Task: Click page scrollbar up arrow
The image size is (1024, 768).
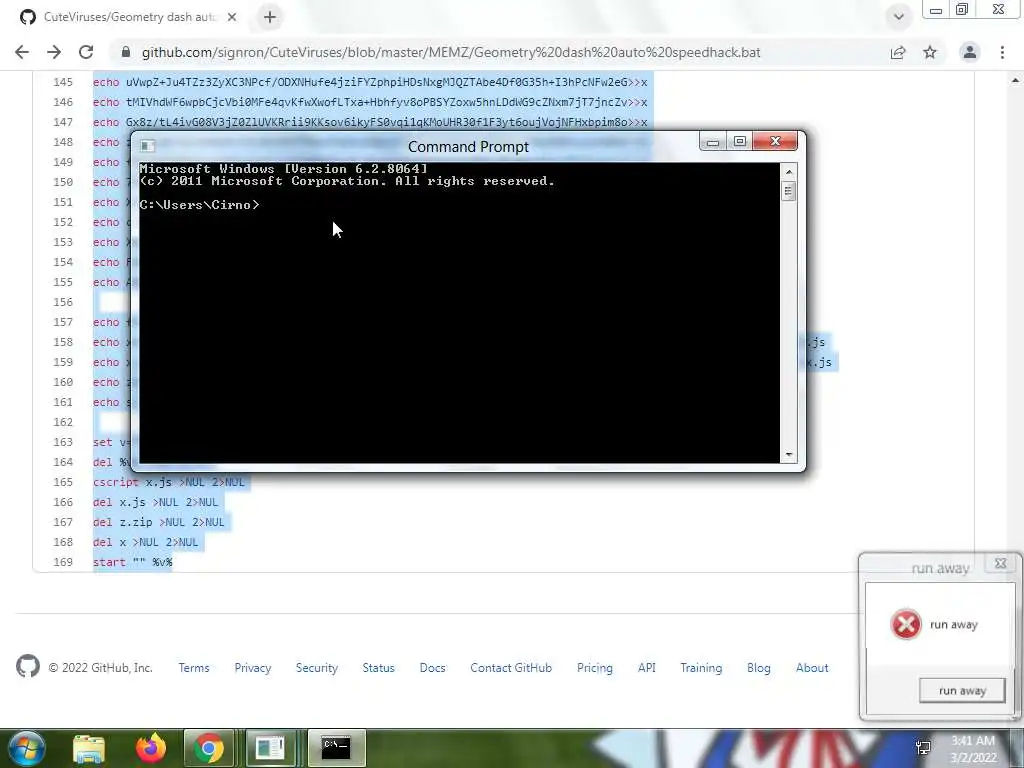Action: point(1016,80)
